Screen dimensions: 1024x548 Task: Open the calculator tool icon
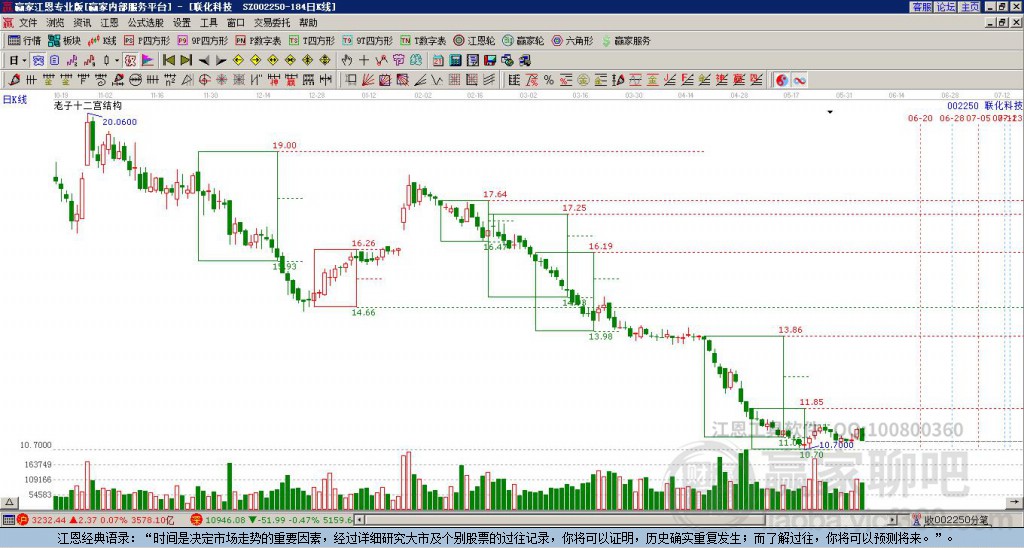pyautogui.click(x=455, y=61)
